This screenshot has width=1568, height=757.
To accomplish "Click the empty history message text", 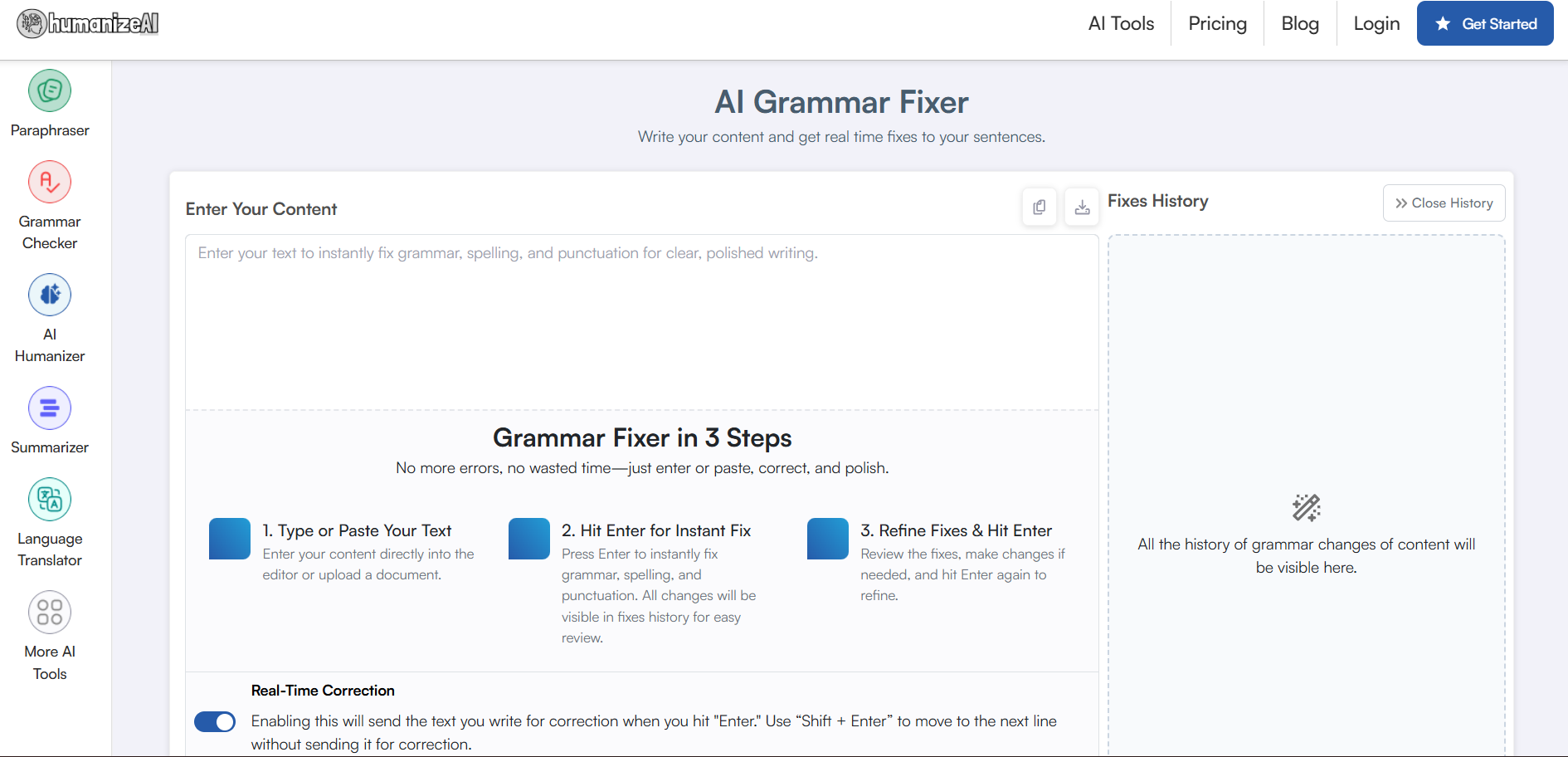I will pyautogui.click(x=1306, y=556).
